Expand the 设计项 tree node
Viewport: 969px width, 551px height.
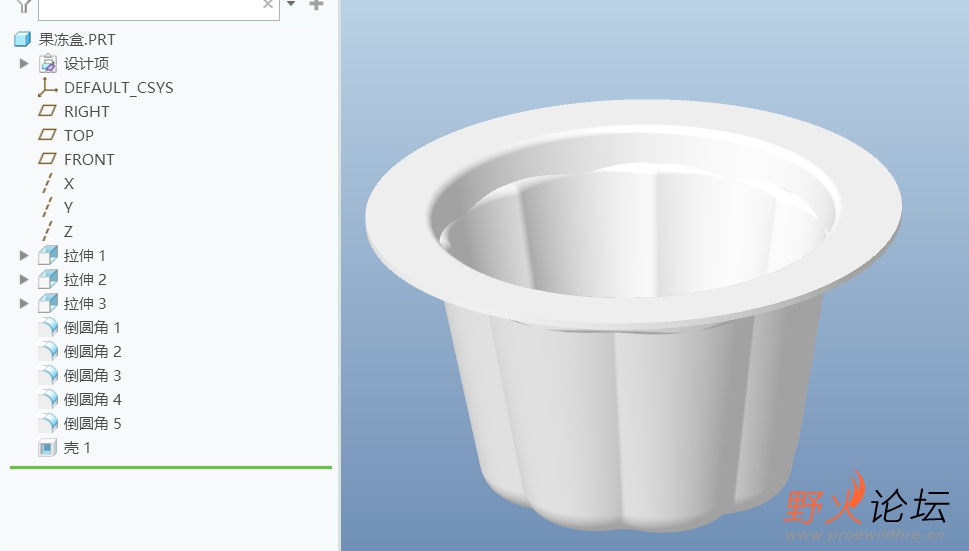(x=23, y=63)
